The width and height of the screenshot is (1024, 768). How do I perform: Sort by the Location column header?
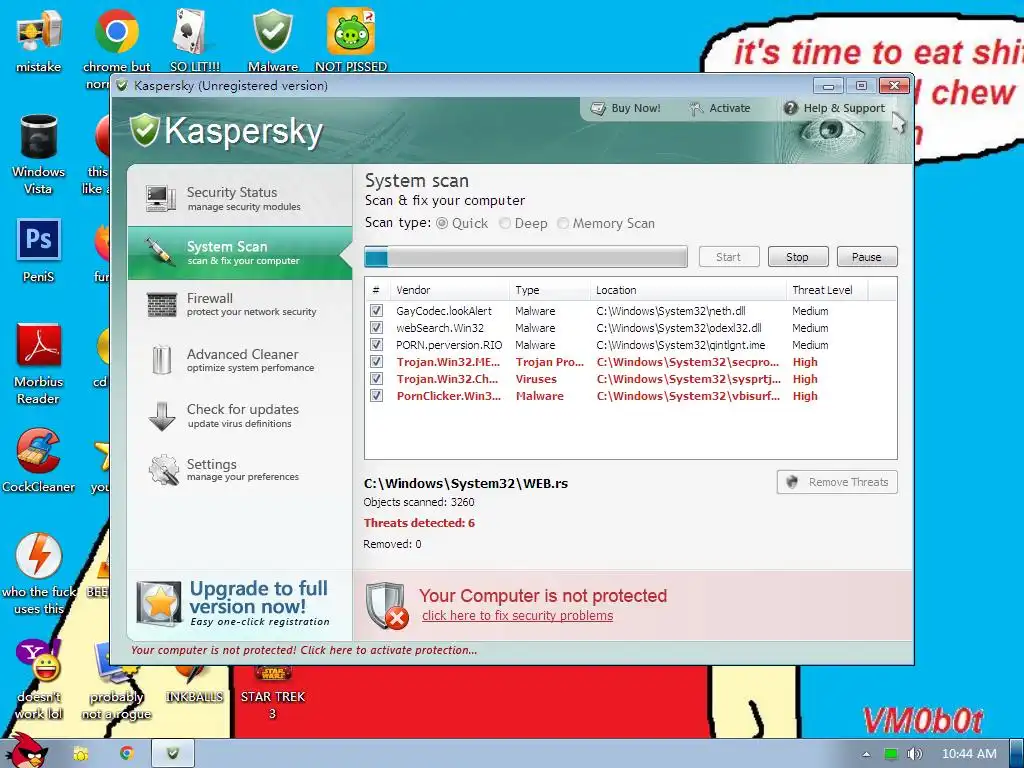coord(688,290)
